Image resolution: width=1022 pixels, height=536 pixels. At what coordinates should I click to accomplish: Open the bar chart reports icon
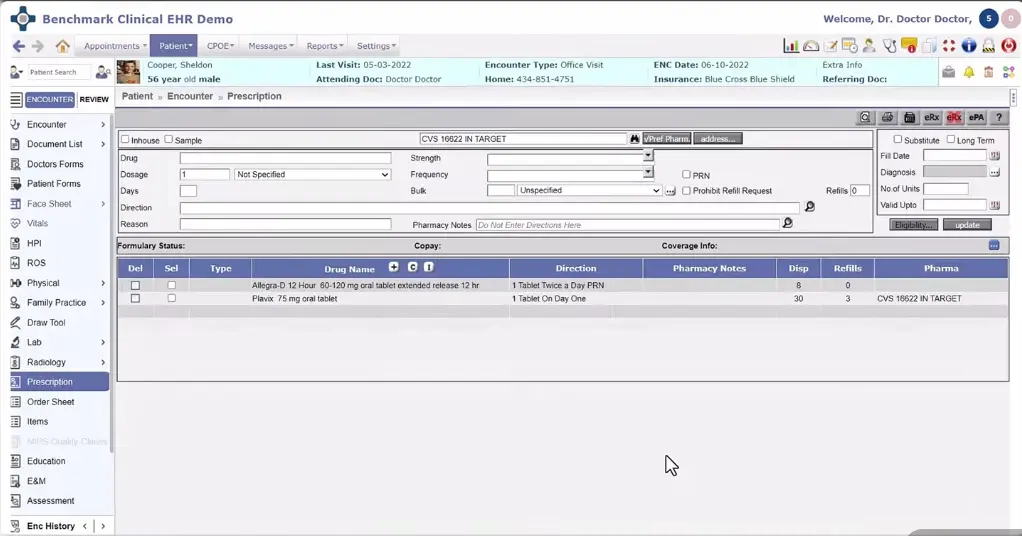pyautogui.click(x=791, y=46)
